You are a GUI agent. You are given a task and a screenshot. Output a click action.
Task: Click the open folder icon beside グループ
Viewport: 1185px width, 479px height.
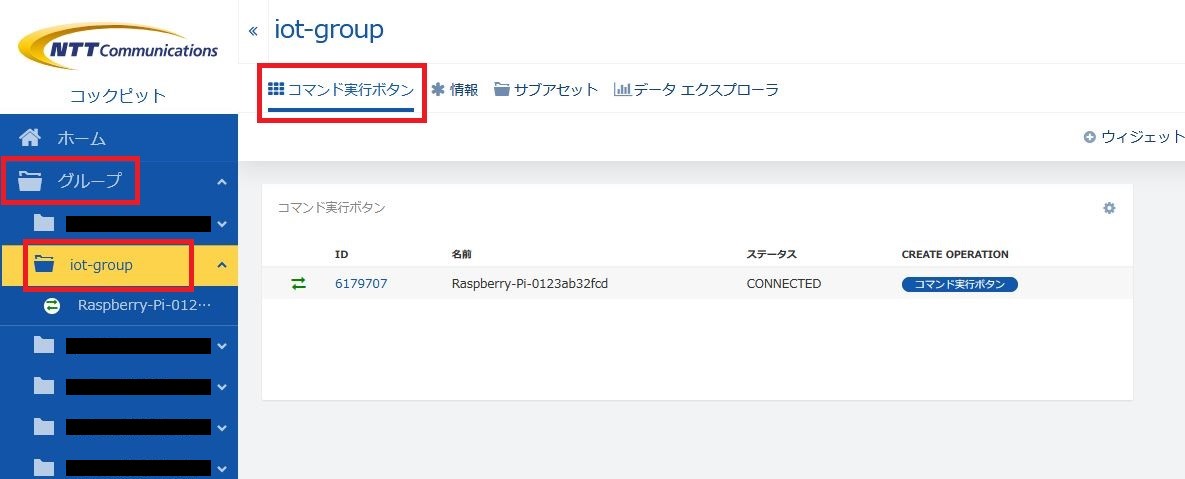pyautogui.click(x=30, y=181)
